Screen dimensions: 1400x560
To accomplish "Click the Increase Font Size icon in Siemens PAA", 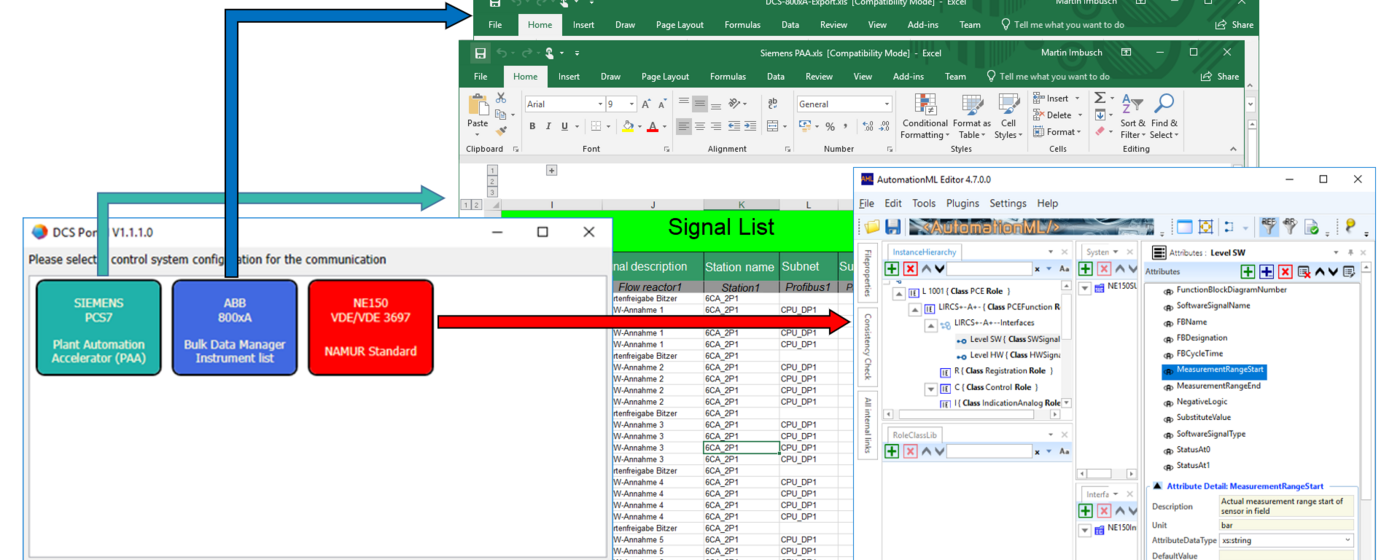I will pos(646,104).
